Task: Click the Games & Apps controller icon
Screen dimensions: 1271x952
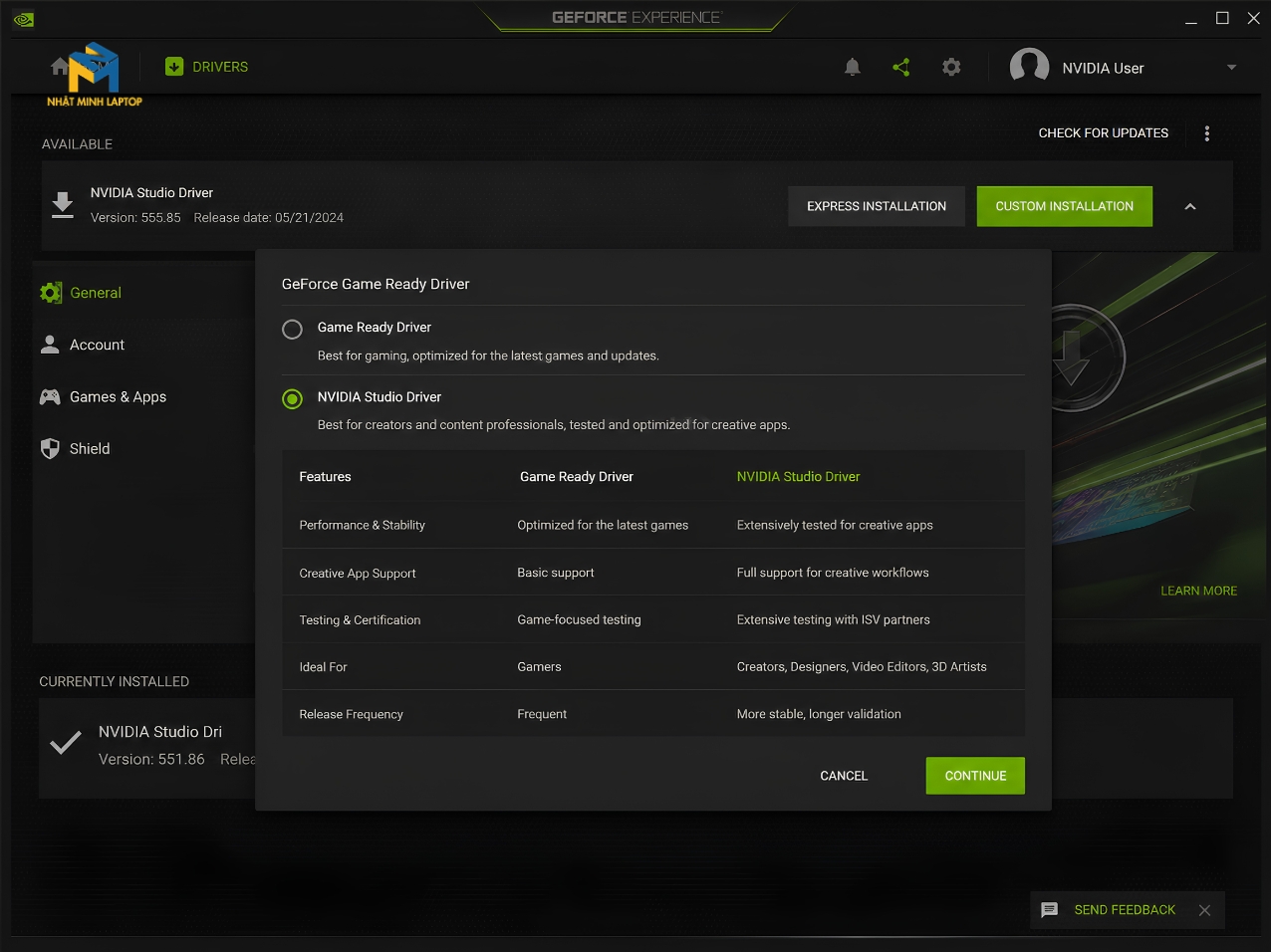Action: point(50,396)
